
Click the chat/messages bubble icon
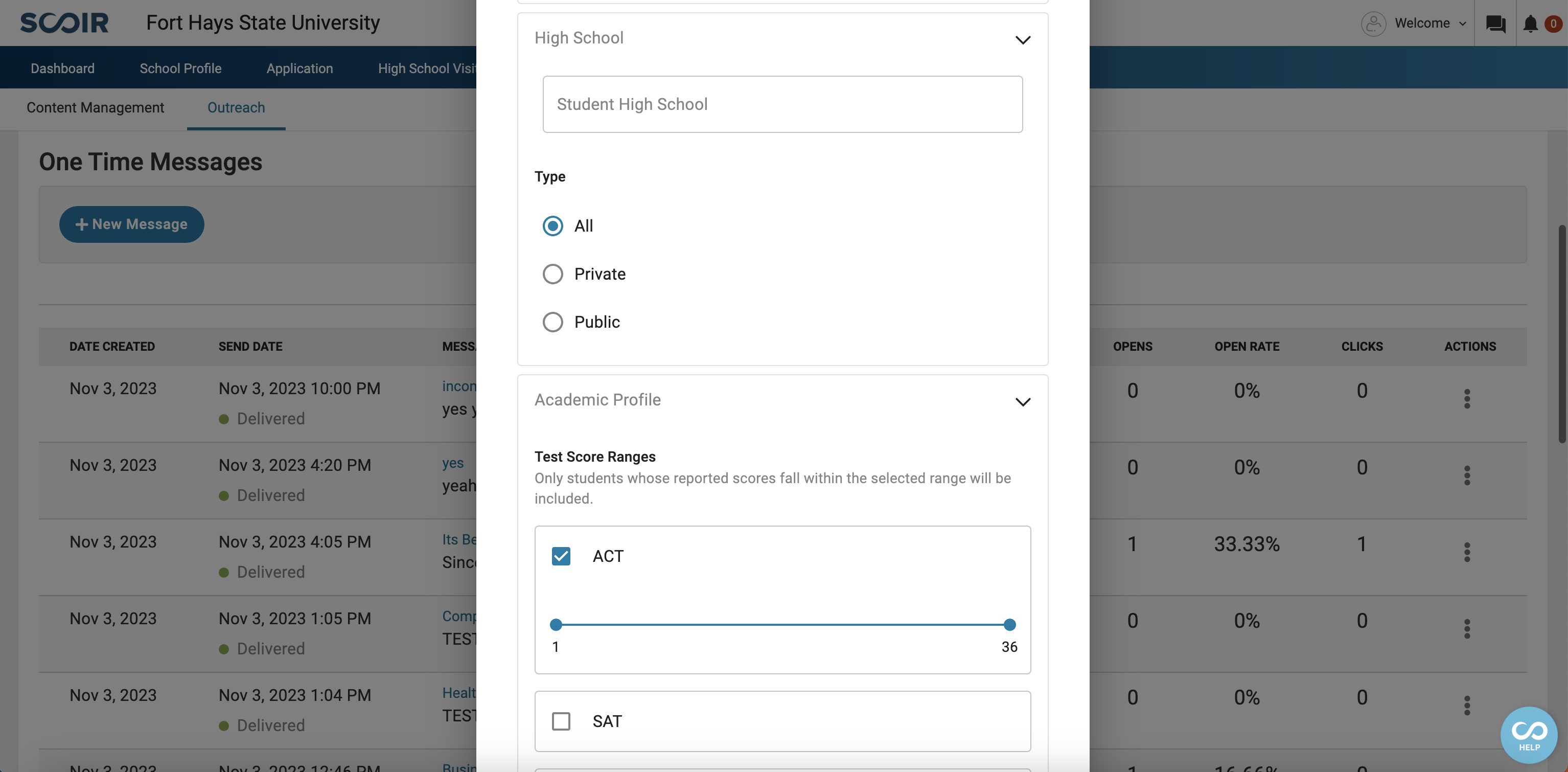click(1496, 23)
